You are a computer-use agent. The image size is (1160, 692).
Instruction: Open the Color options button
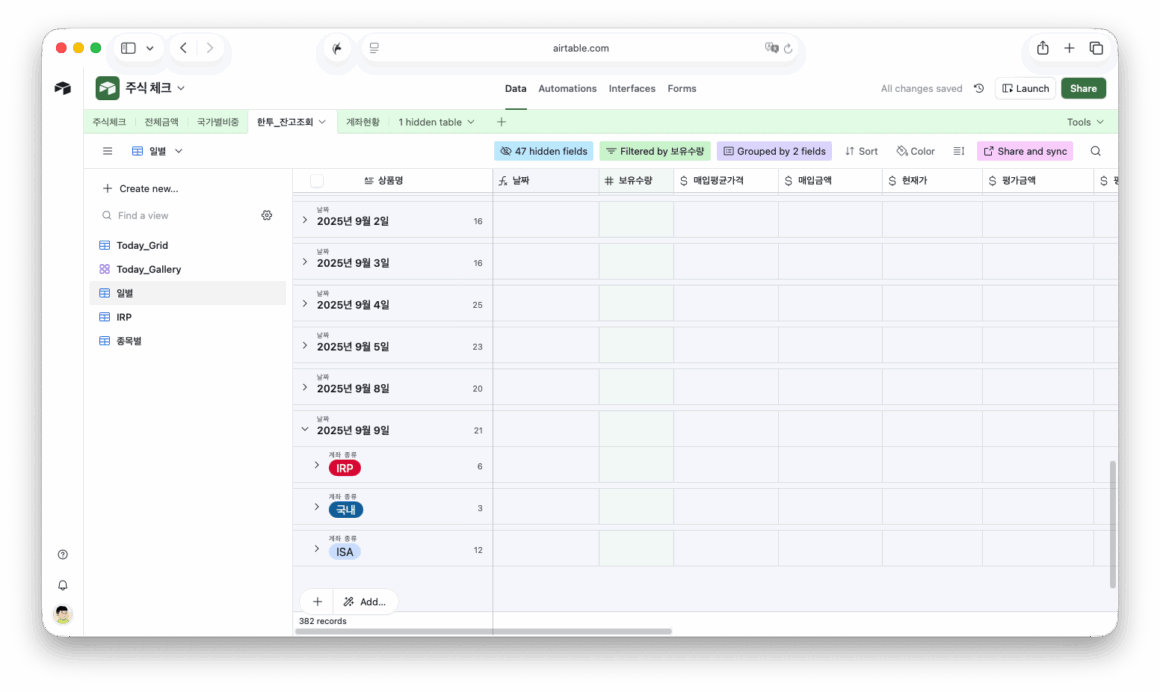tap(915, 151)
